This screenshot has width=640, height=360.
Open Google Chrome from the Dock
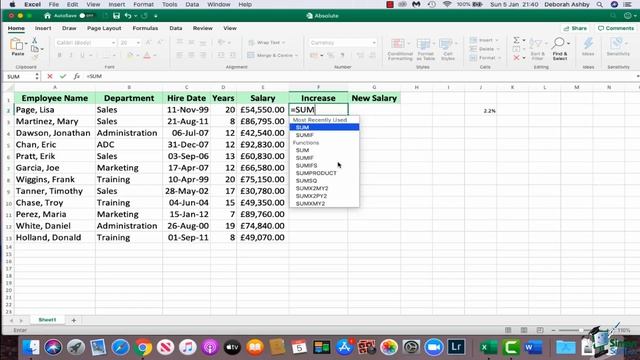point(142,348)
